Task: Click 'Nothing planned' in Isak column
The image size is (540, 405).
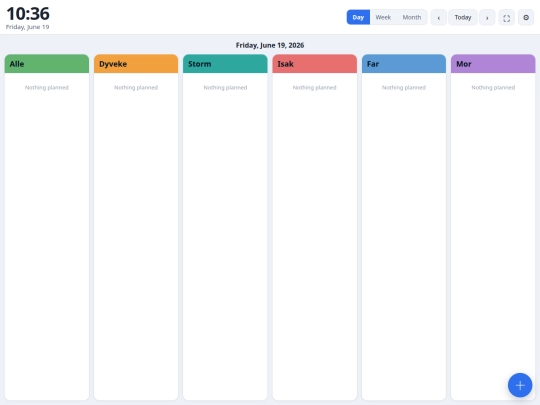Action: coord(314,87)
